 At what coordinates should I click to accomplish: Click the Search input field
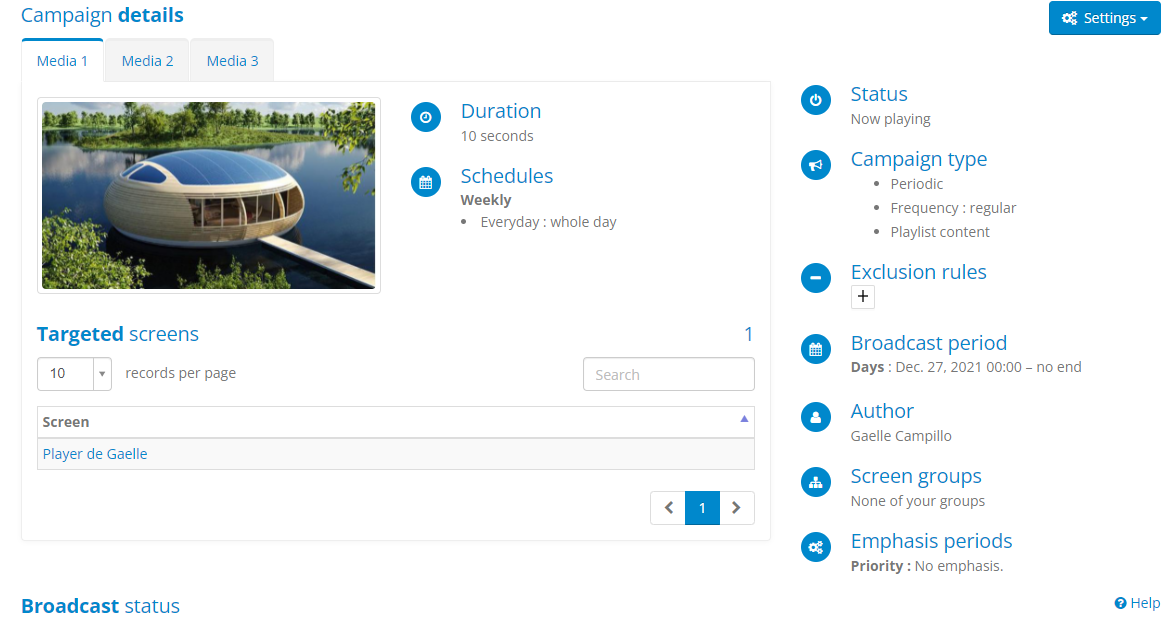pyautogui.click(x=668, y=375)
